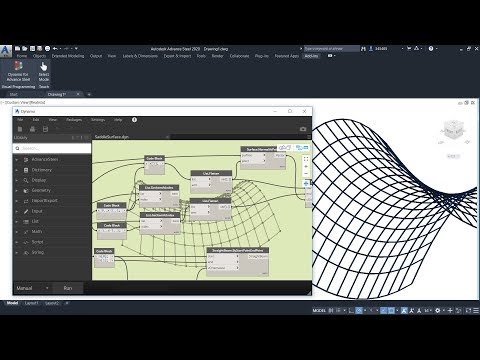The image size is (480, 360).
Task: Open the Autodesk App Store cart icon
Action: pyautogui.click(x=409, y=49)
